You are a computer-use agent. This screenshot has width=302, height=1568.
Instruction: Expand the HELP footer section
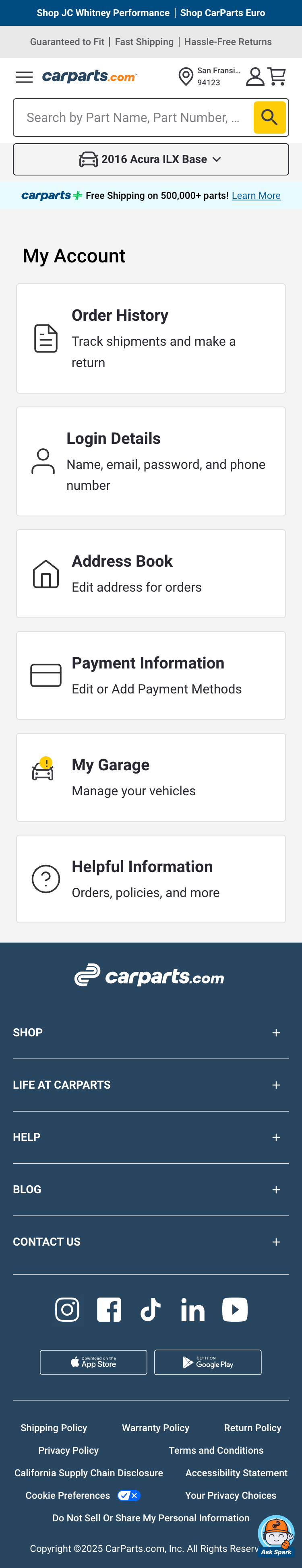click(276, 1137)
